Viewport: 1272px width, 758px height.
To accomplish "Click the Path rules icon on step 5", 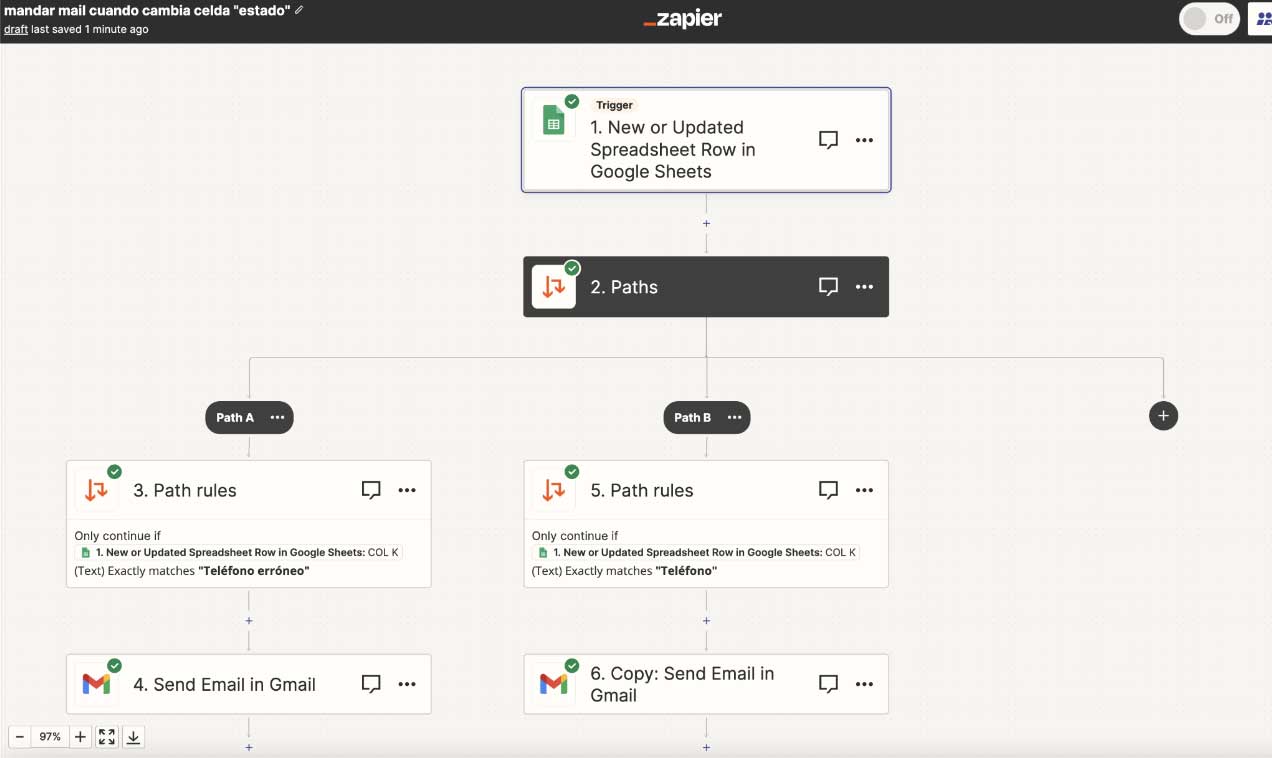I will [554, 490].
